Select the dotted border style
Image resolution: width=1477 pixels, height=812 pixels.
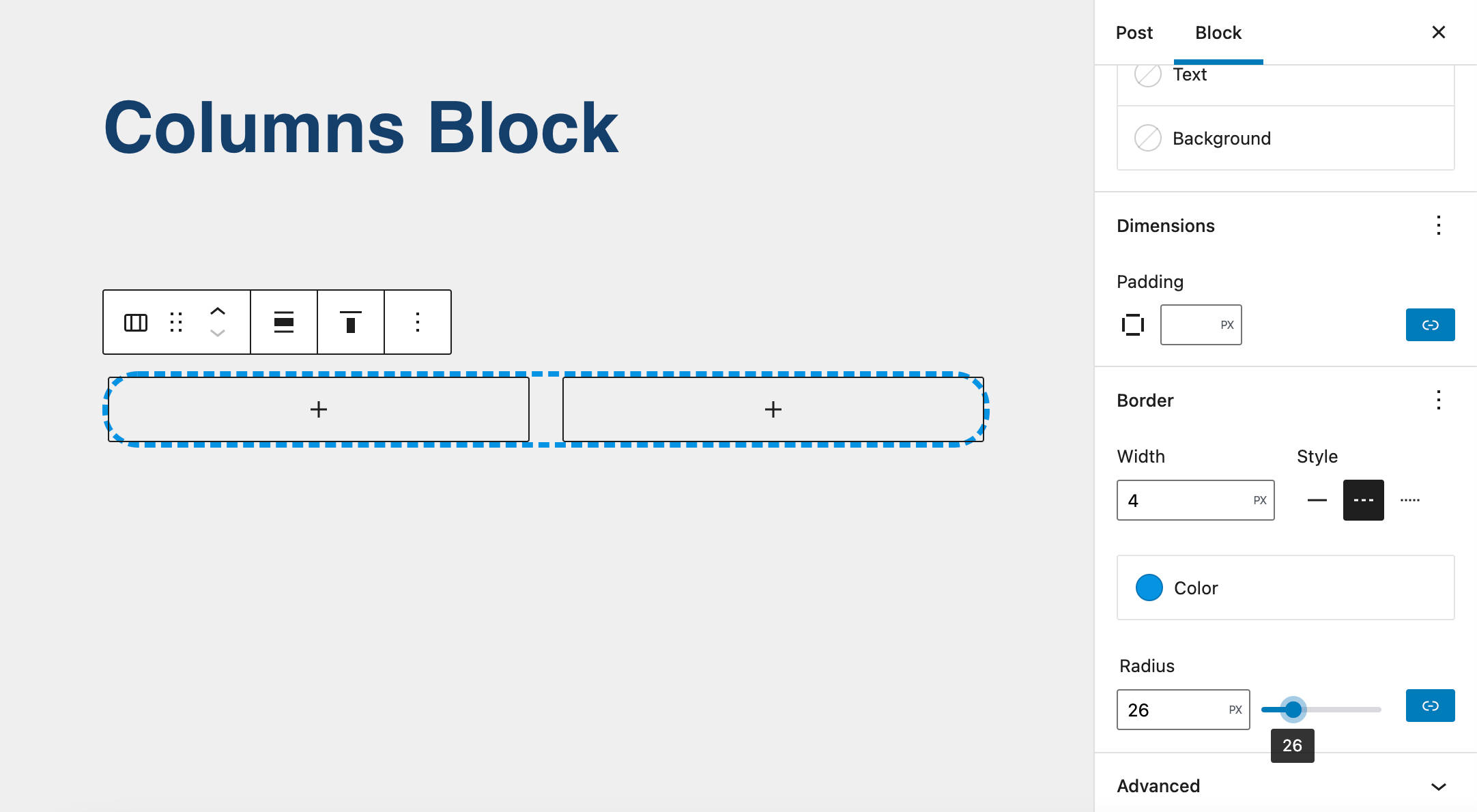pyautogui.click(x=1409, y=499)
